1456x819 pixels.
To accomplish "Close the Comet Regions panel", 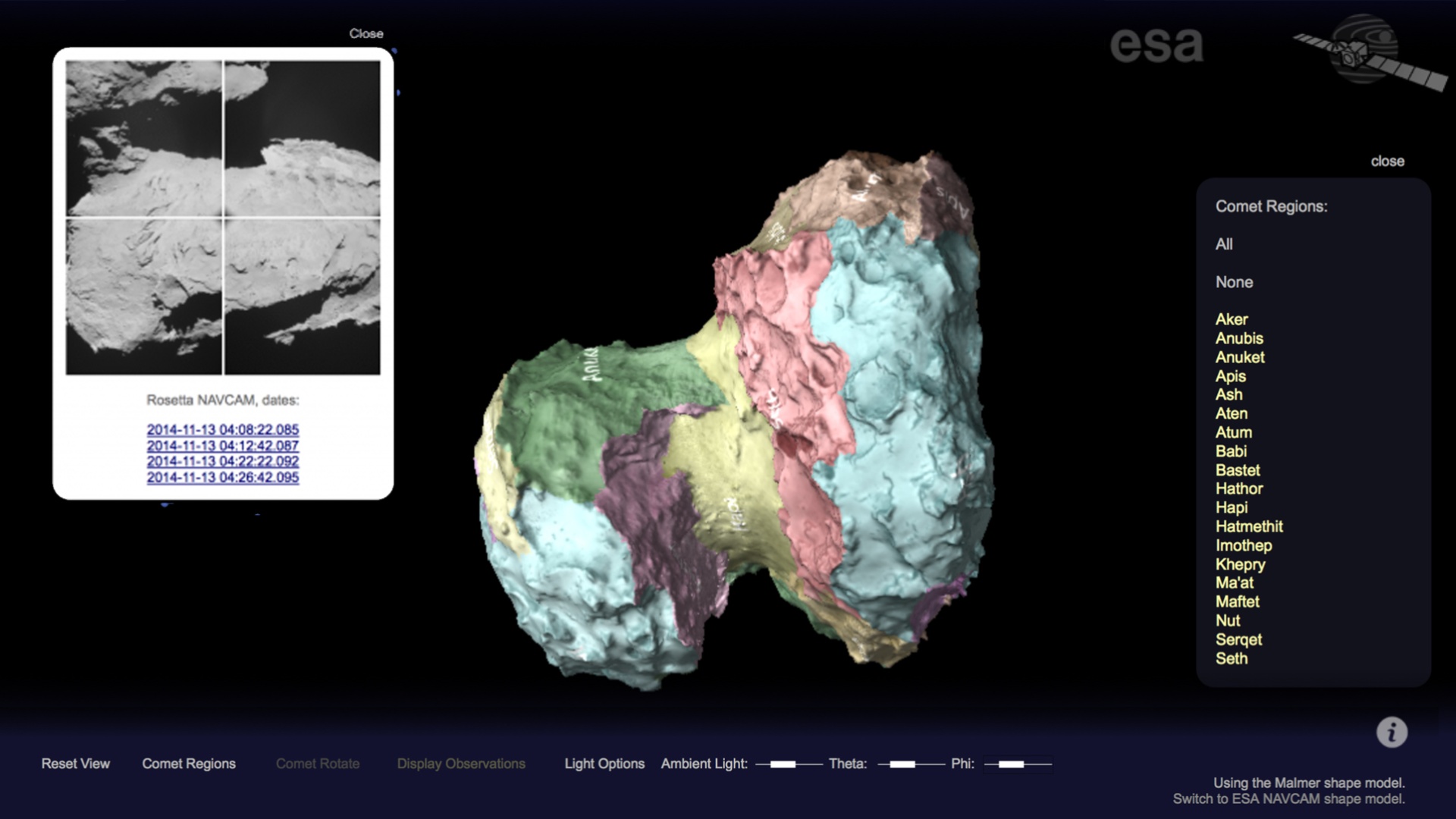I will coord(1387,161).
